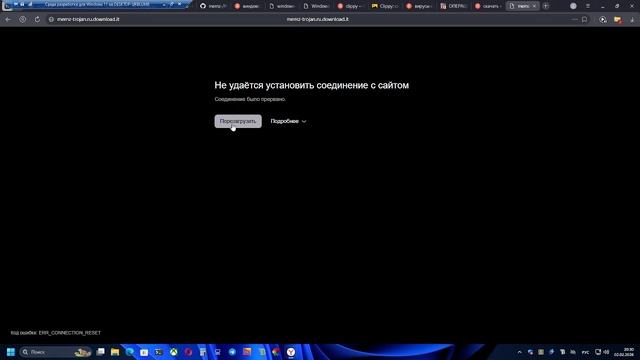Click the network and volume tray icons
Viewport: 640px width, 360px height.
602,352
